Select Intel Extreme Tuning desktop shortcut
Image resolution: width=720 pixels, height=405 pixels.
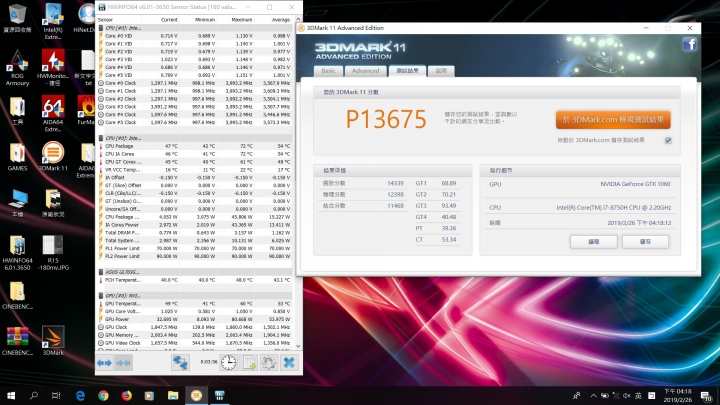[53, 21]
